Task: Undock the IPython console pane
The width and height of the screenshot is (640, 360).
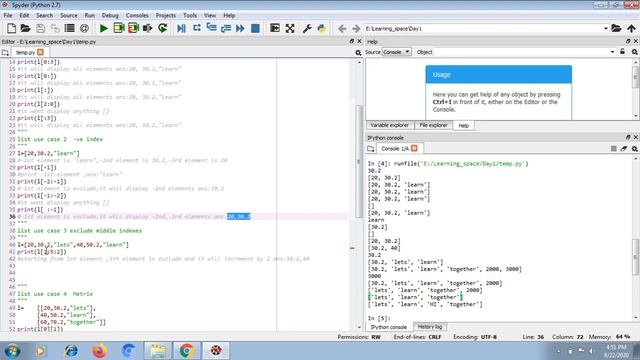Action: click(x=628, y=138)
